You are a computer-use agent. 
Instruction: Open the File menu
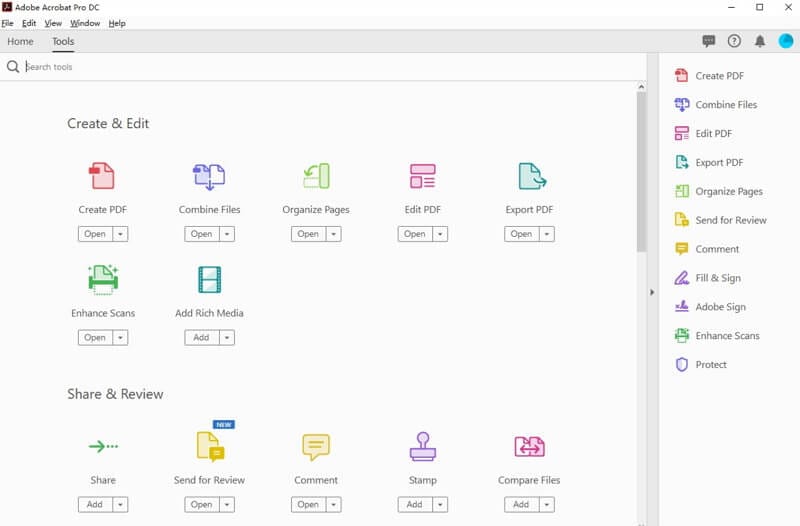[8, 23]
